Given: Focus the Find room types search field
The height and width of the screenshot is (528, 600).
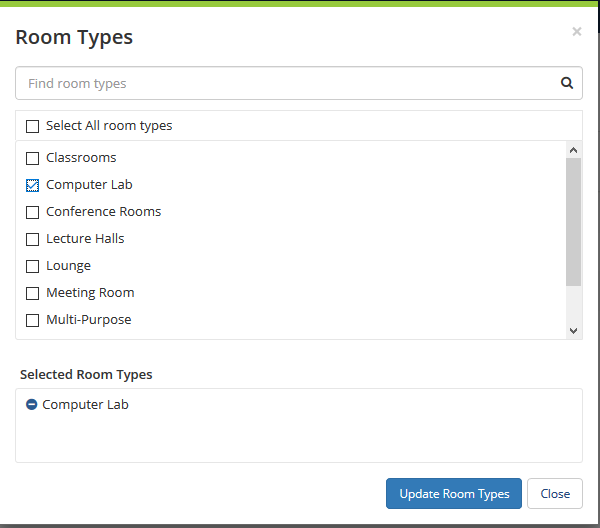Looking at the screenshot, I should click(x=285, y=84).
